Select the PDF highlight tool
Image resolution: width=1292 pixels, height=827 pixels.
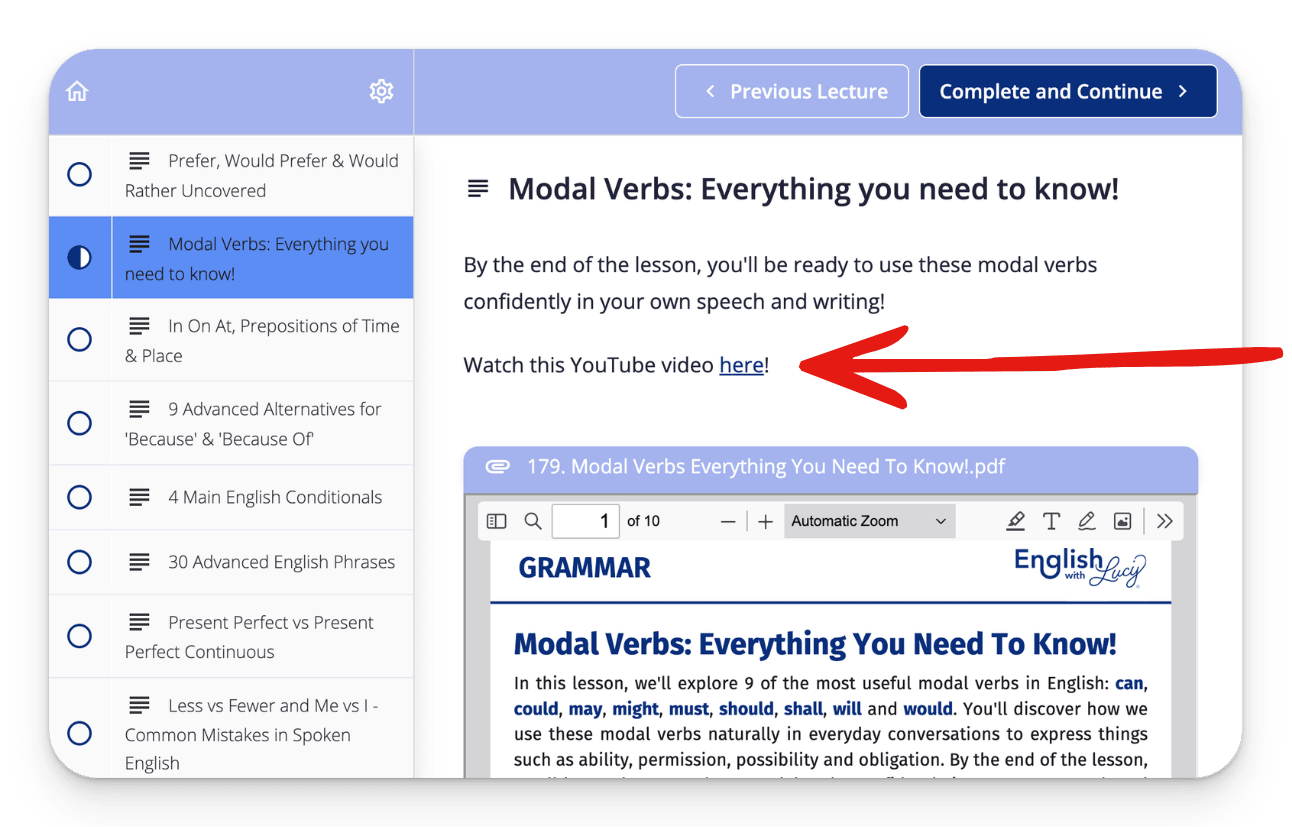click(1016, 521)
